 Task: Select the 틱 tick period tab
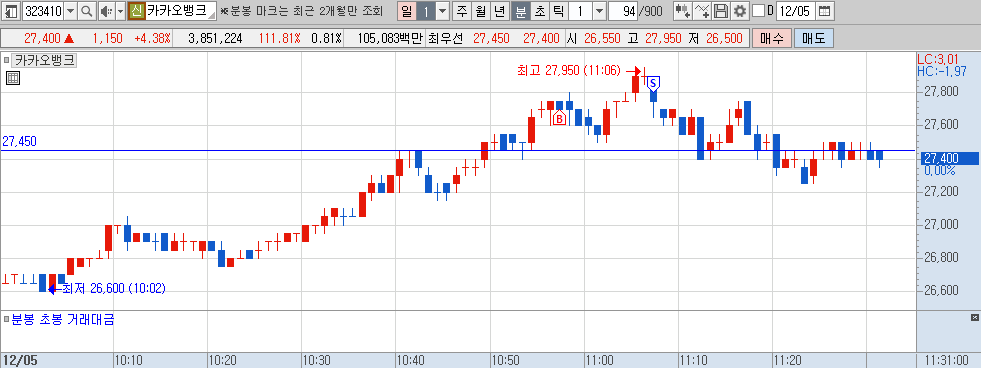(x=558, y=11)
